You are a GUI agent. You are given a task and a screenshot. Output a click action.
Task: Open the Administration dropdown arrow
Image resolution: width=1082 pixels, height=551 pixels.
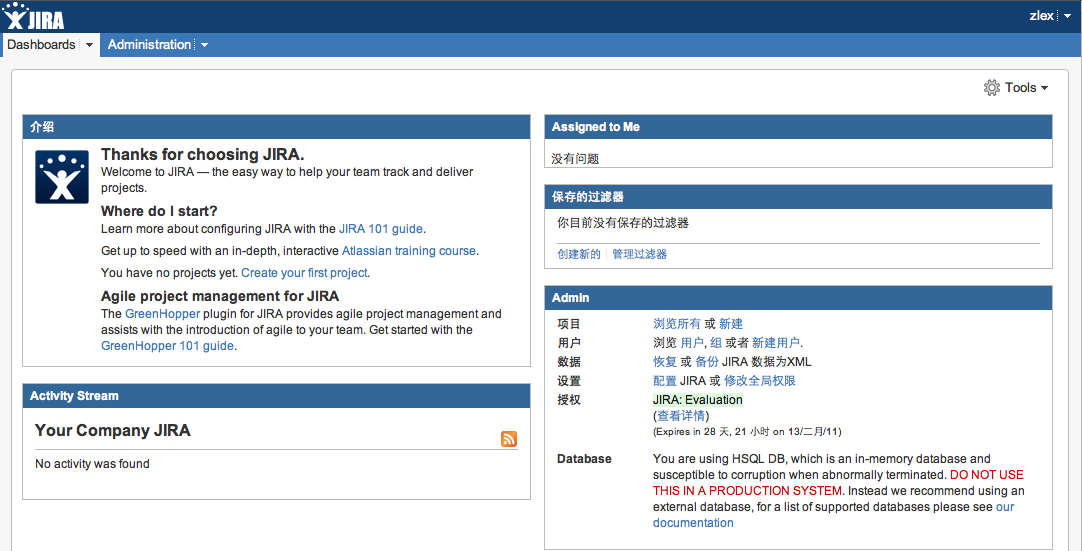click(x=204, y=45)
